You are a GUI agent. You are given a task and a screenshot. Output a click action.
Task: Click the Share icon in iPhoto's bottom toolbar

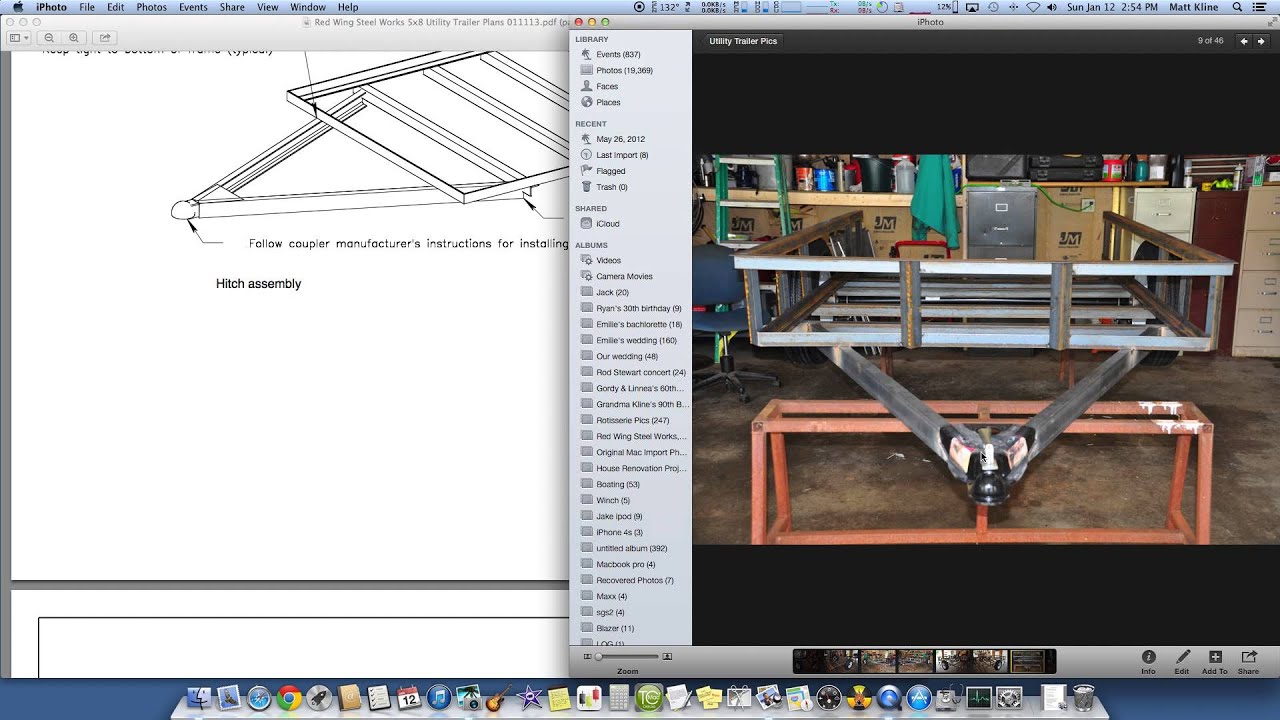pyautogui.click(x=1249, y=662)
